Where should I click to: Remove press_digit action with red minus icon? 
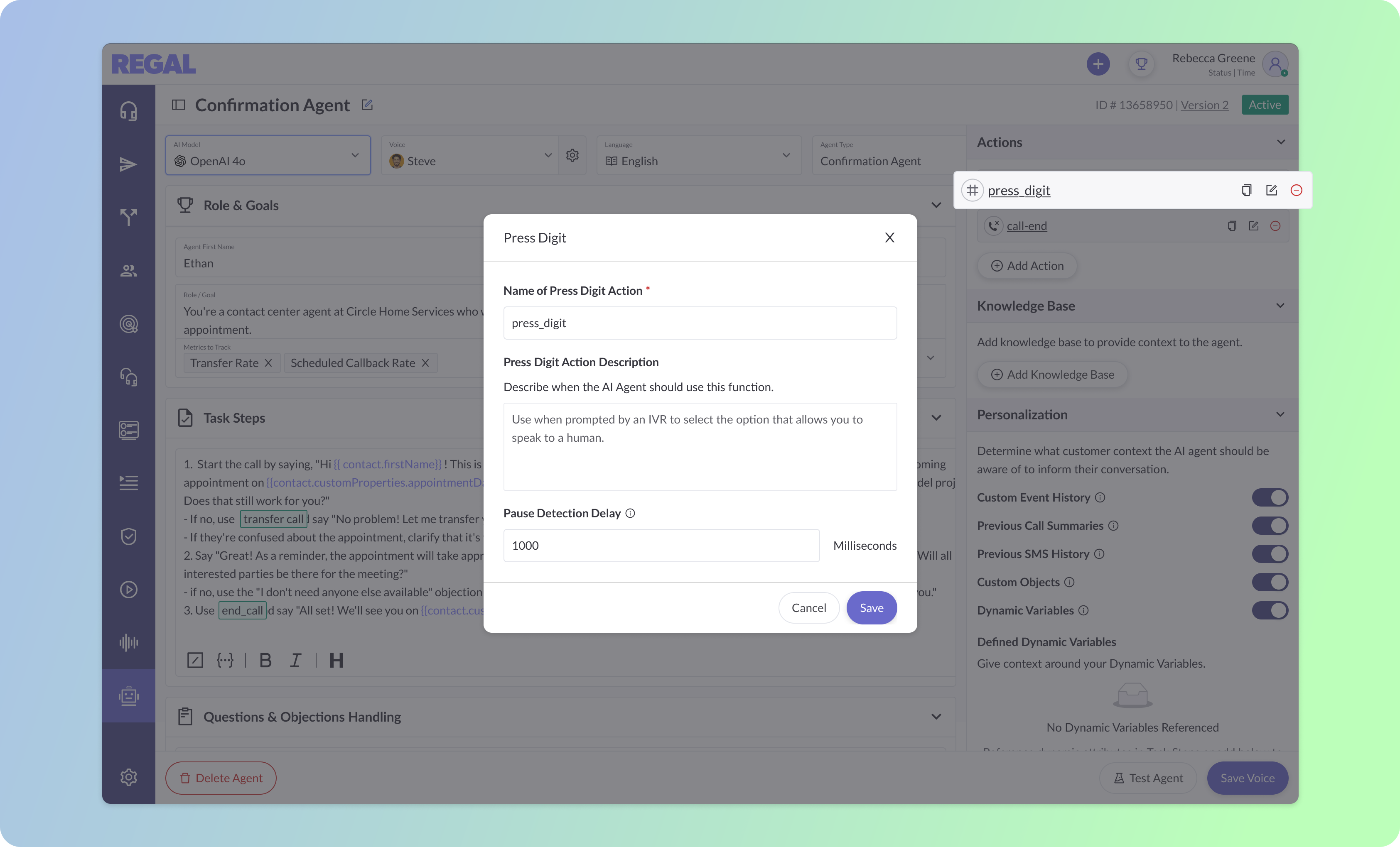pyautogui.click(x=1296, y=190)
